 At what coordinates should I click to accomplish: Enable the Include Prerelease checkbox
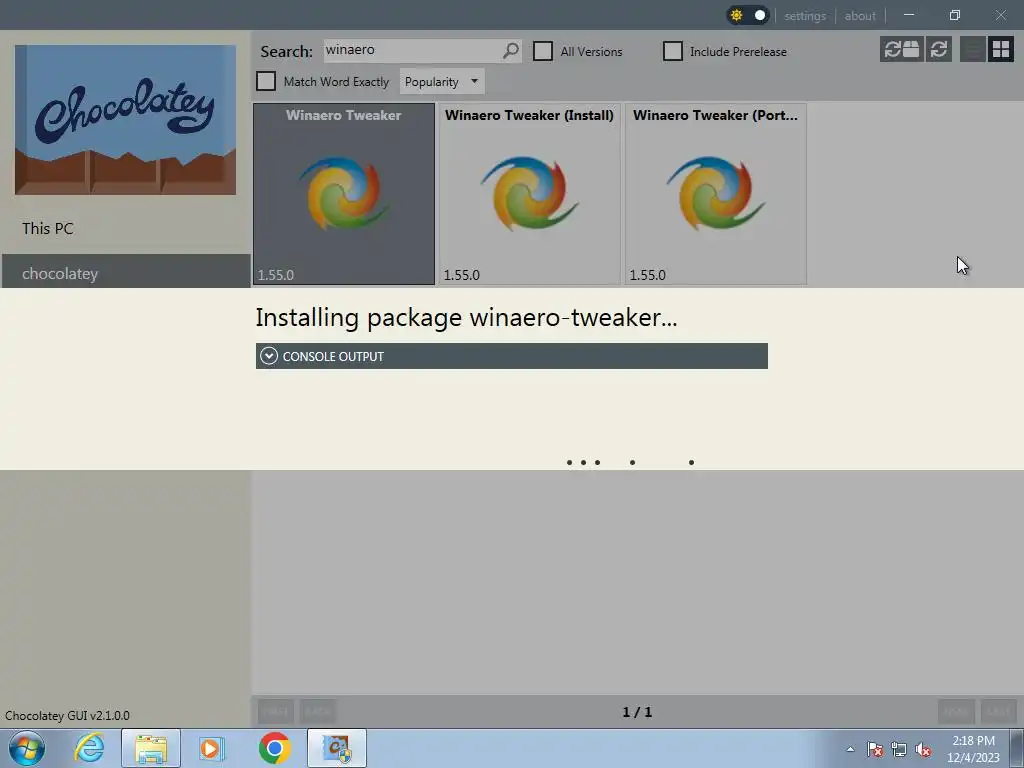tap(673, 51)
